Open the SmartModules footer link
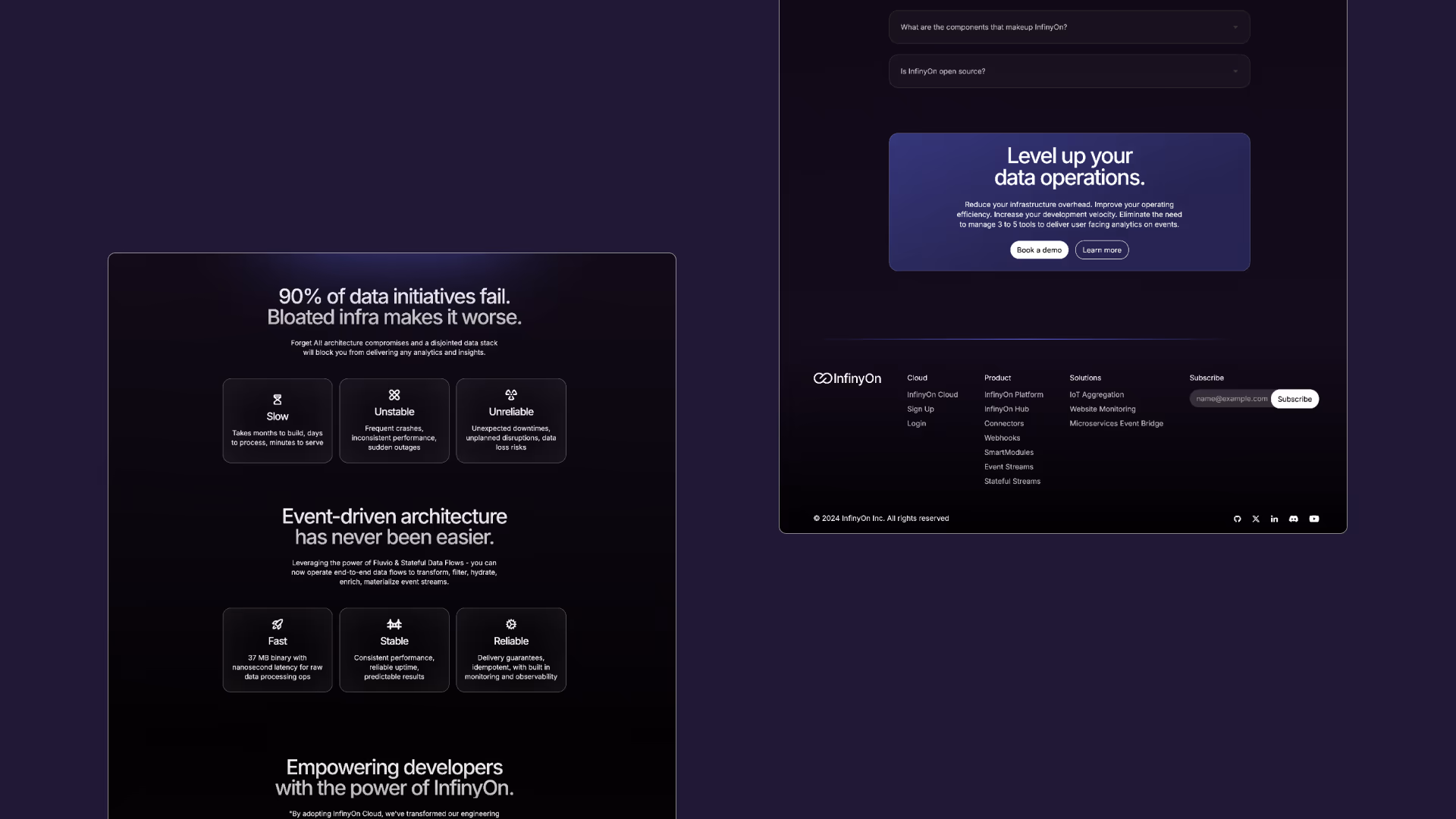Screen dimensions: 1456x819 click(1009, 453)
